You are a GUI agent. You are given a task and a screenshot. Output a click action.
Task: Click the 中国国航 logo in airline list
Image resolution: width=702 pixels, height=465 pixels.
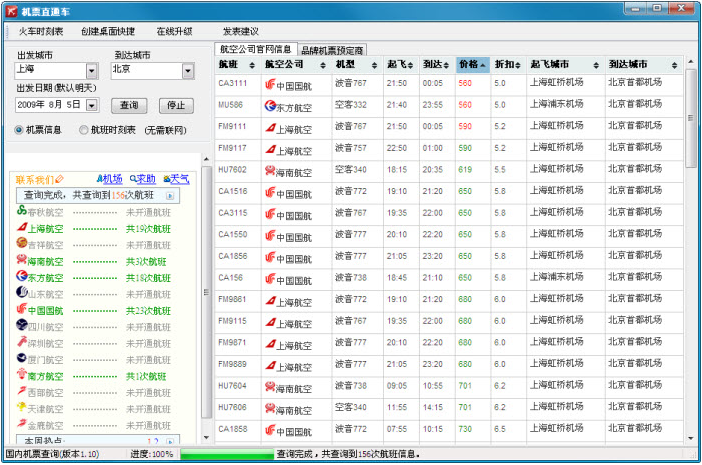pos(22,310)
